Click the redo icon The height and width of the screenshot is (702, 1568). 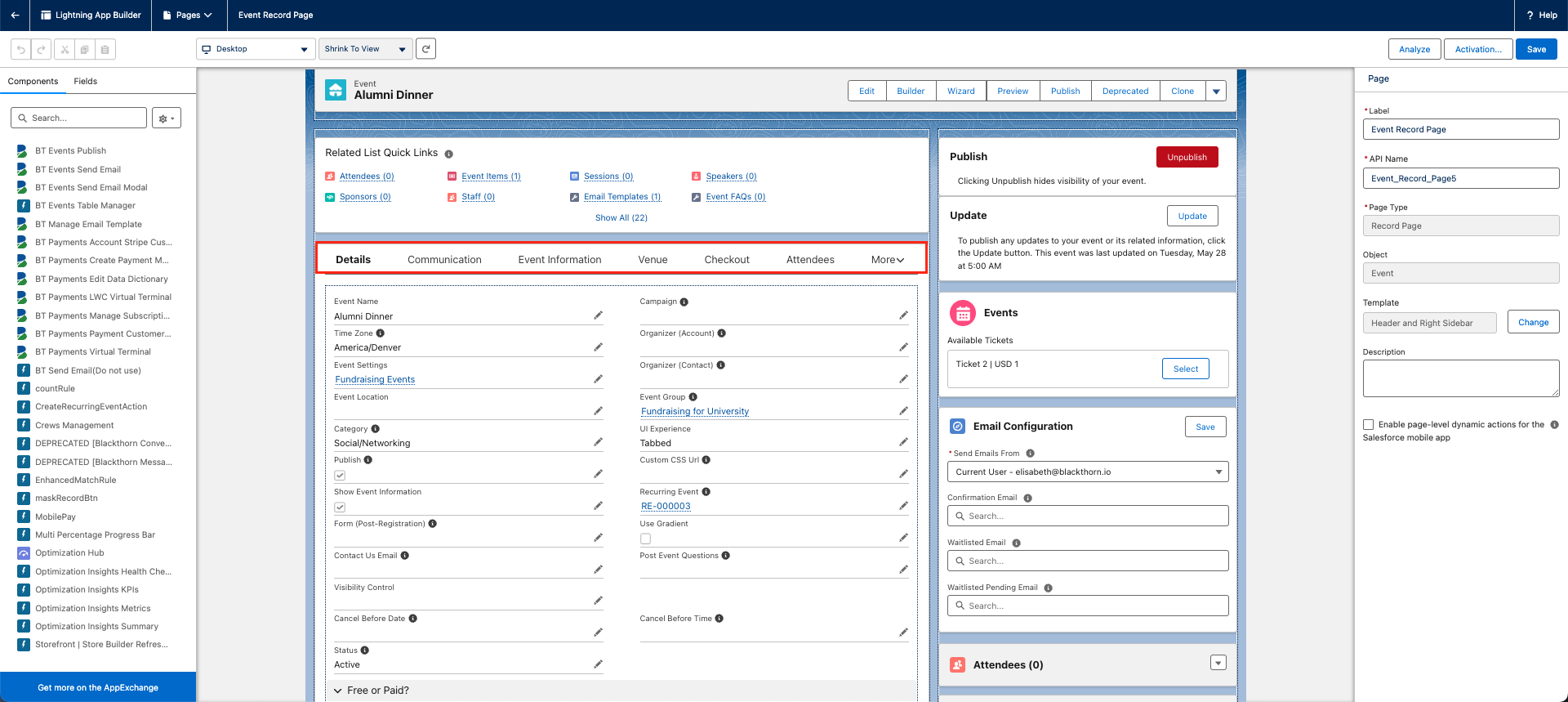[x=42, y=49]
